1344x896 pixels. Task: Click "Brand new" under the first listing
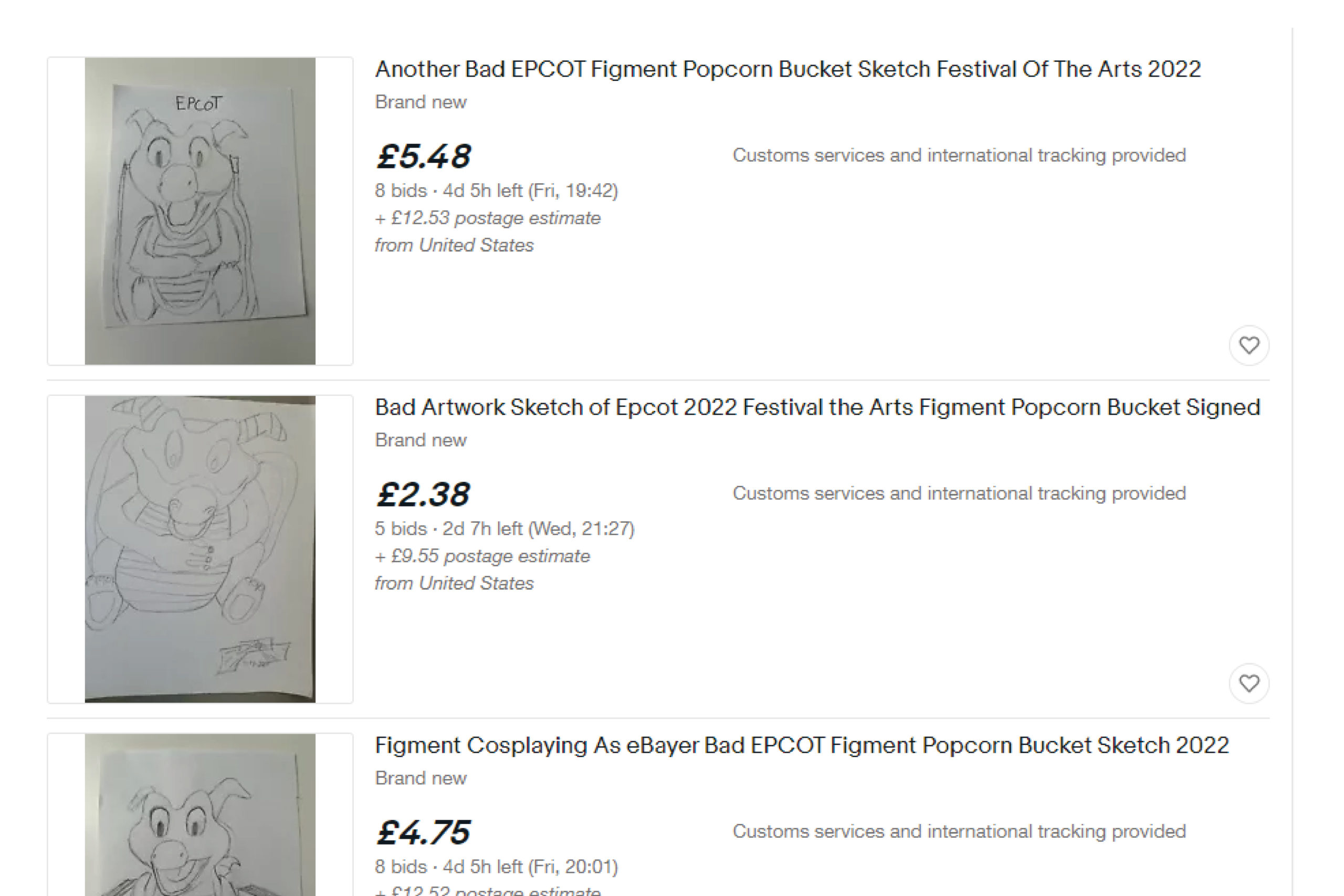pyautogui.click(x=421, y=102)
